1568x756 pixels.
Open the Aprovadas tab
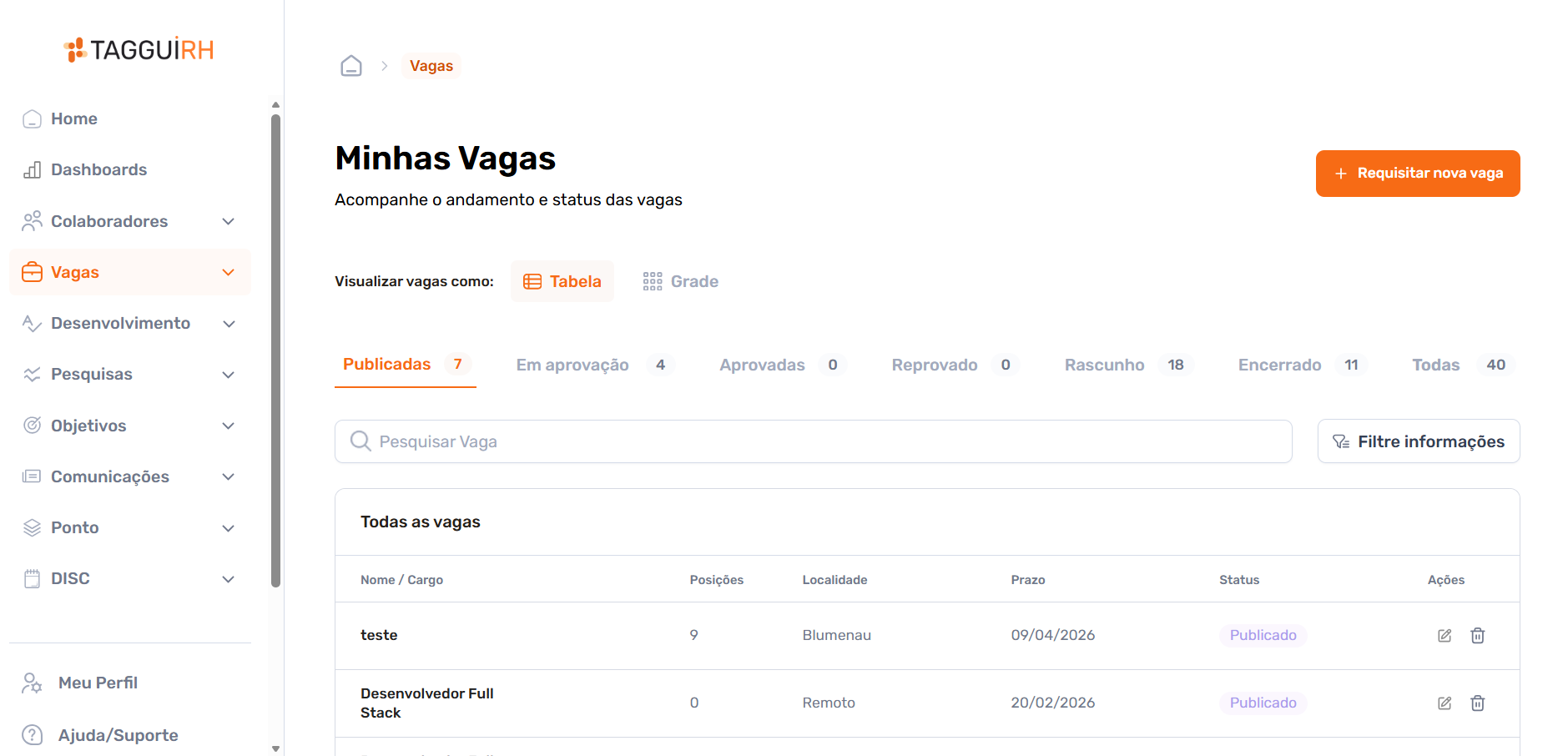[x=783, y=365]
